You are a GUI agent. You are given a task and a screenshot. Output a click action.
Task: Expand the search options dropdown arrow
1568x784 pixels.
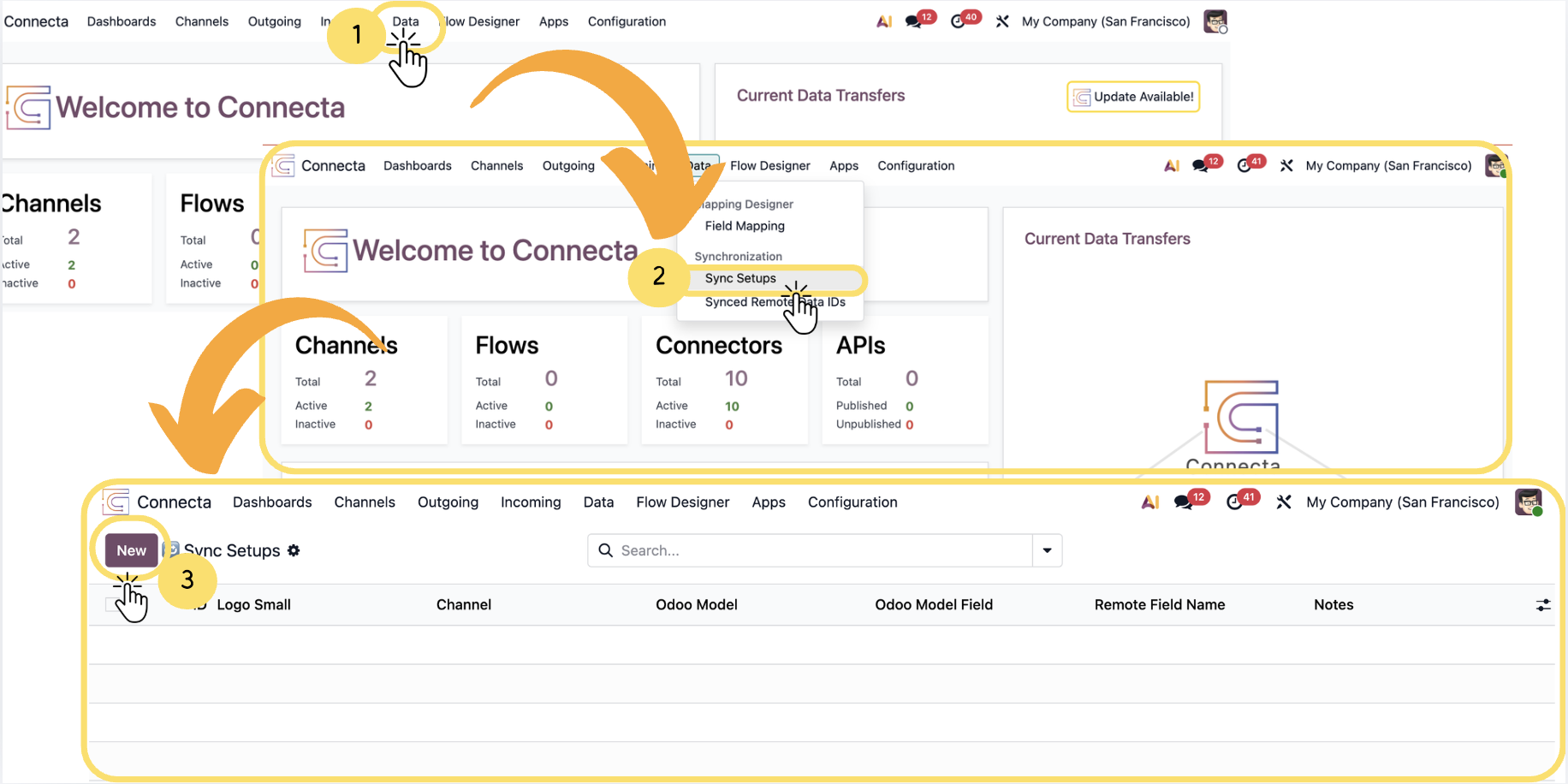click(x=1047, y=550)
